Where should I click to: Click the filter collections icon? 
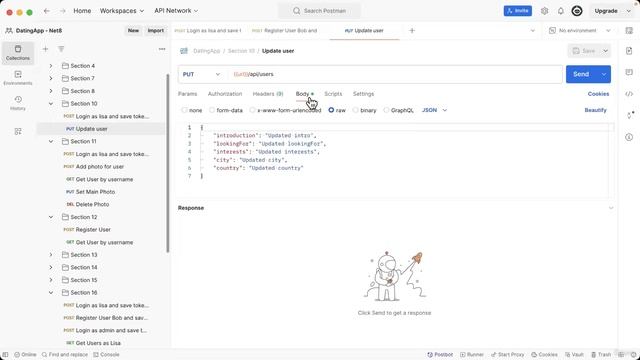coord(61,49)
